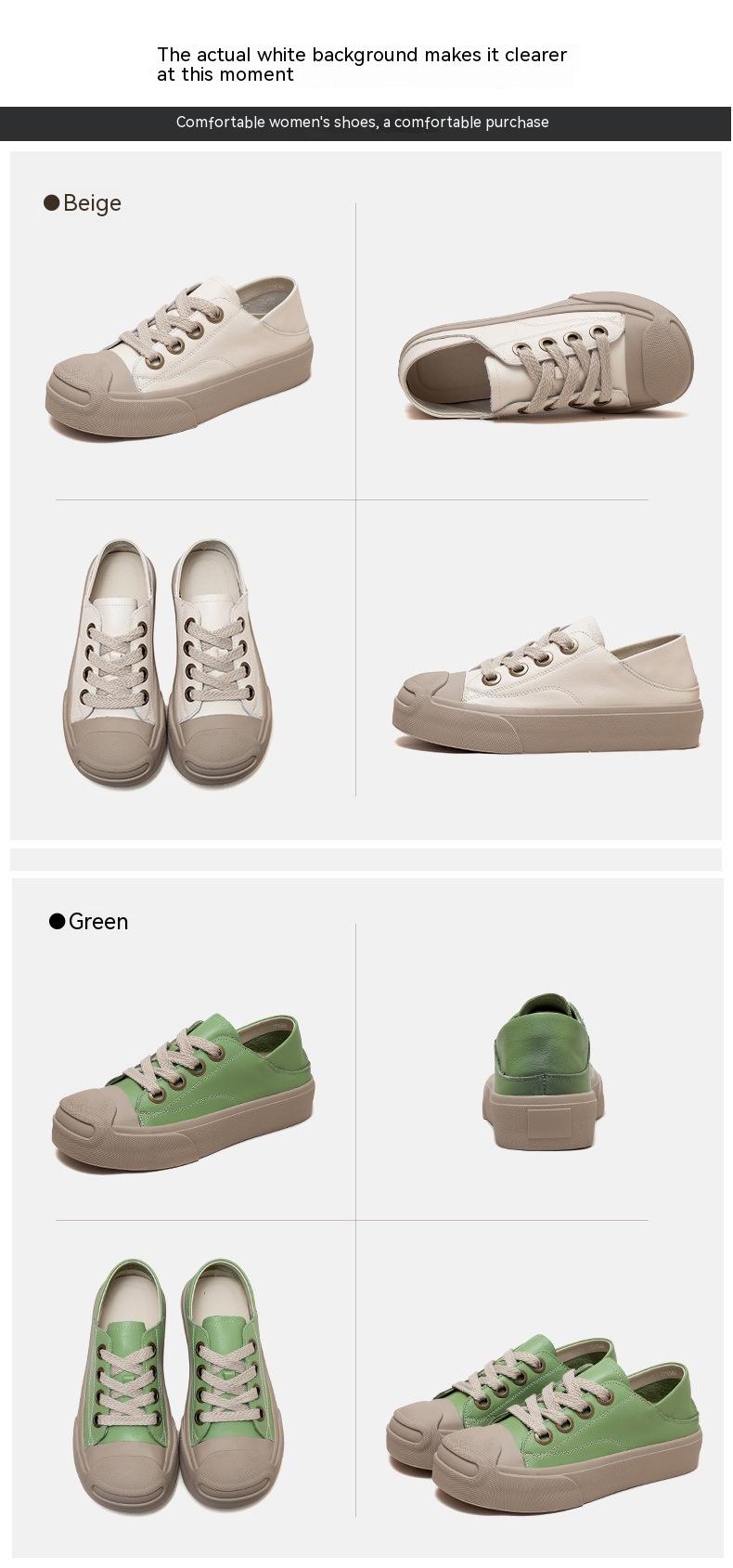Open the beige shoe interior tilted view image
This screenshot has width=733, height=1568.
tap(547, 357)
